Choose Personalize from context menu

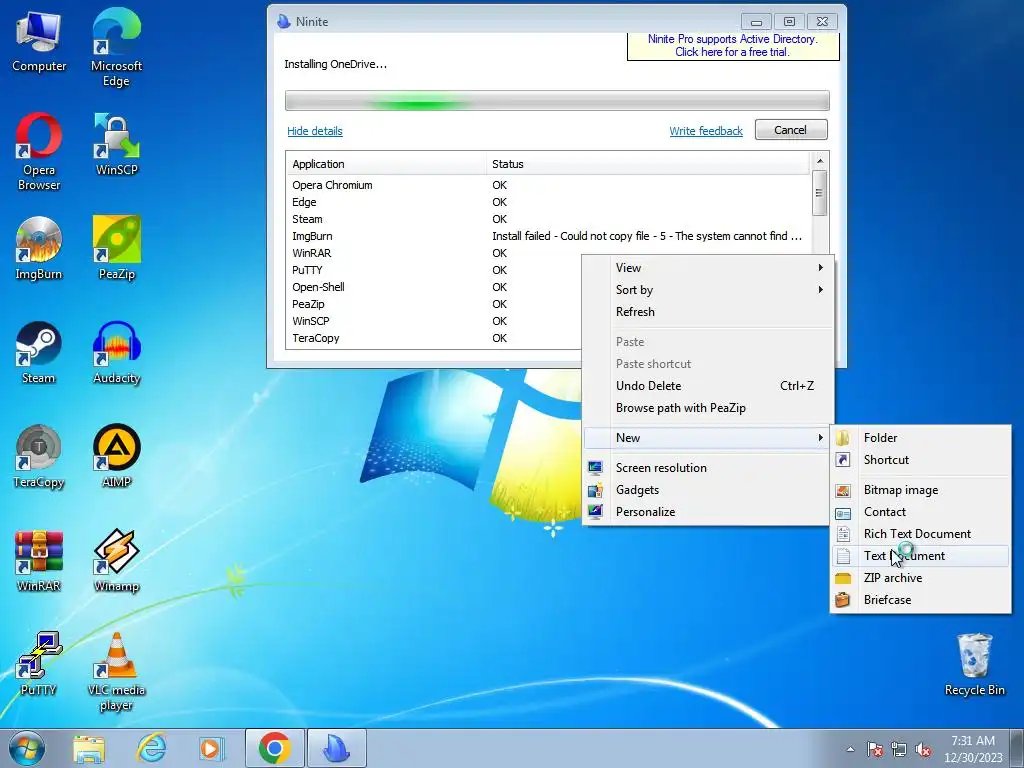(x=708, y=512)
